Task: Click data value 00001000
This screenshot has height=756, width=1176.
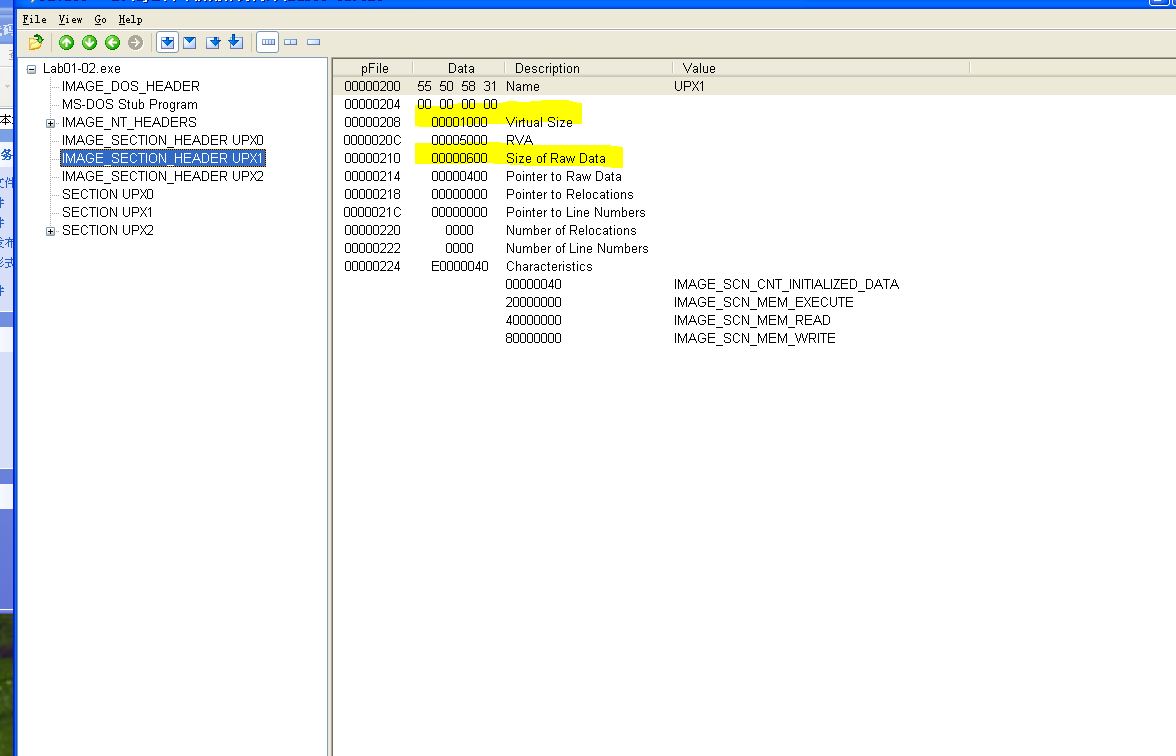Action: [459, 122]
